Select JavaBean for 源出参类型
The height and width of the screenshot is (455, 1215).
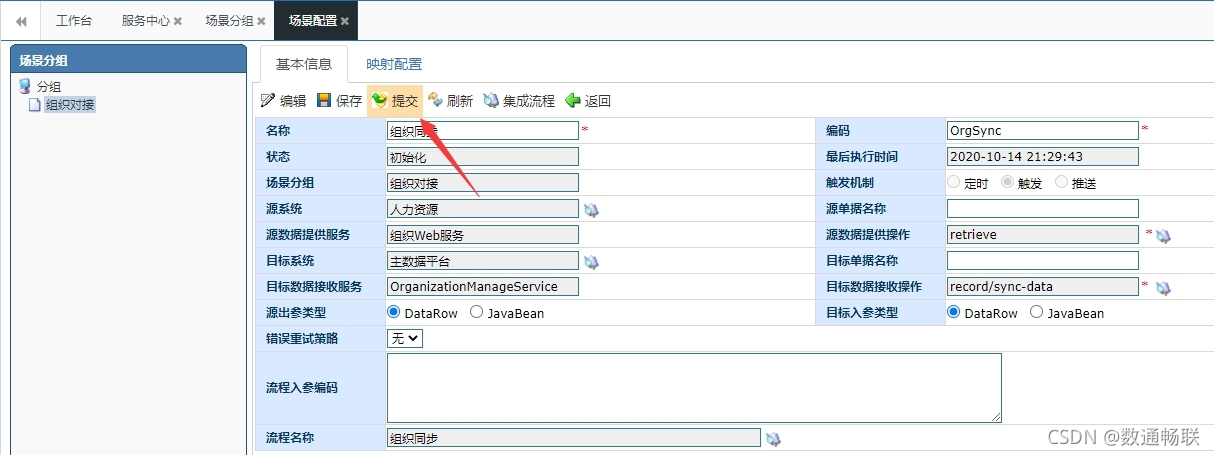pos(476,313)
